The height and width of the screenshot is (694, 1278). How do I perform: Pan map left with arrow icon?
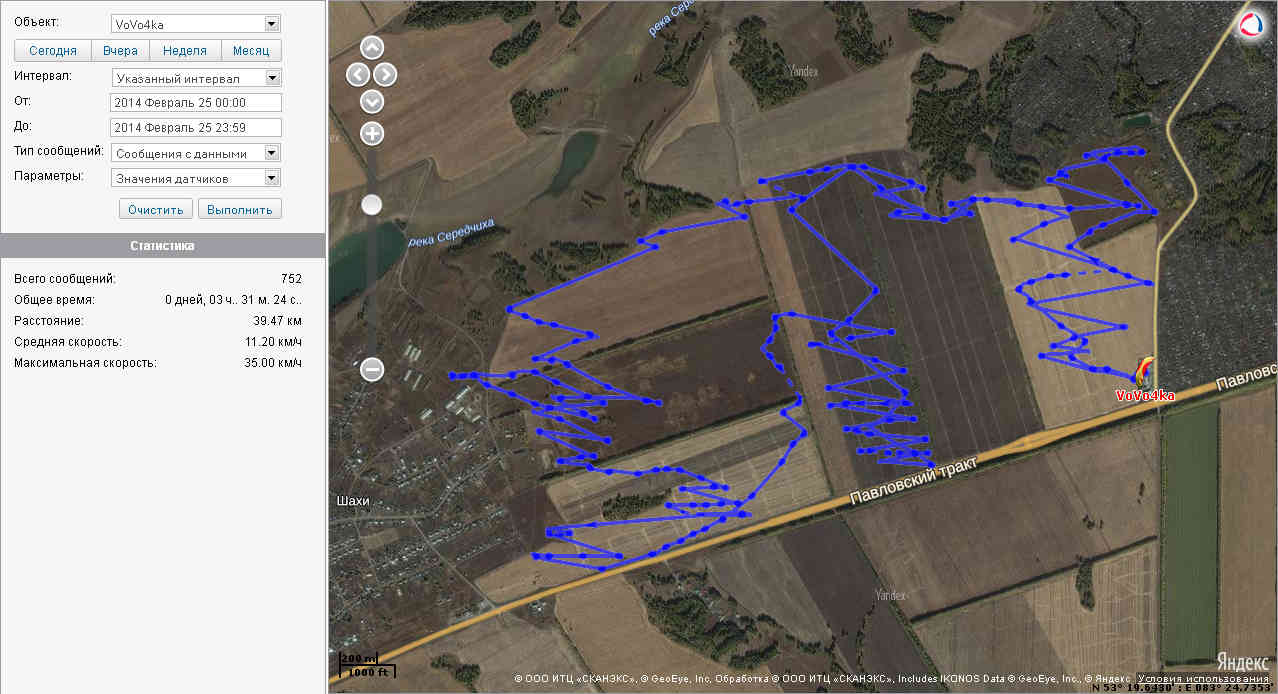click(x=358, y=75)
